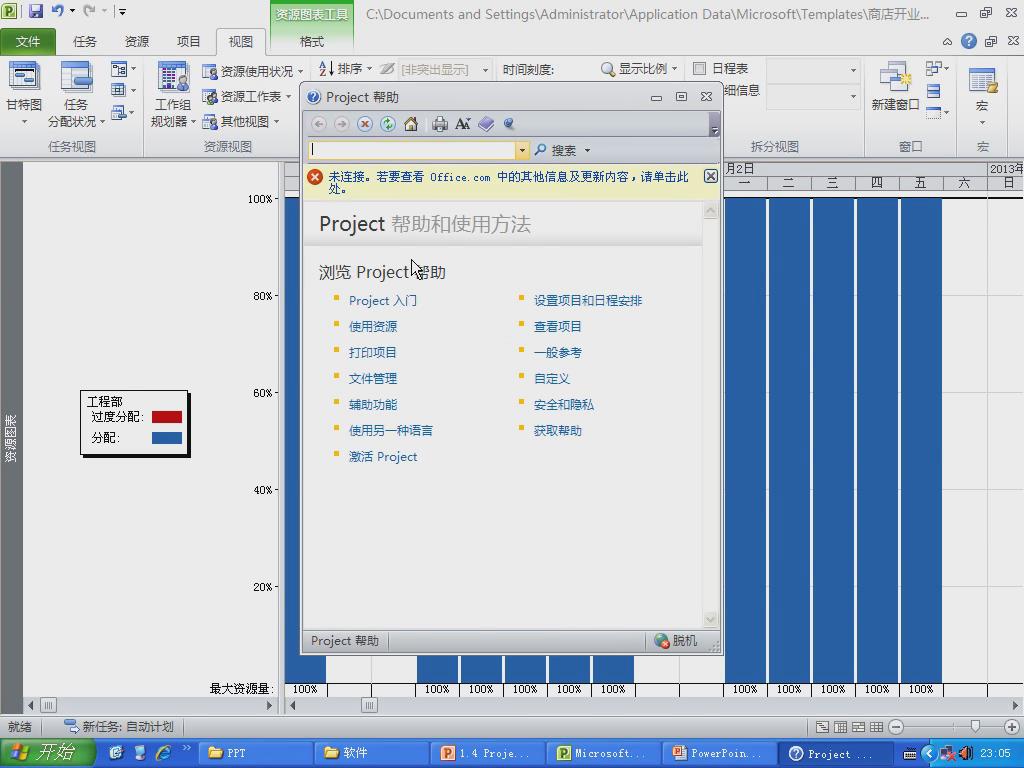
Task: Switch to the 资源 ribbon tab
Action: (136, 42)
